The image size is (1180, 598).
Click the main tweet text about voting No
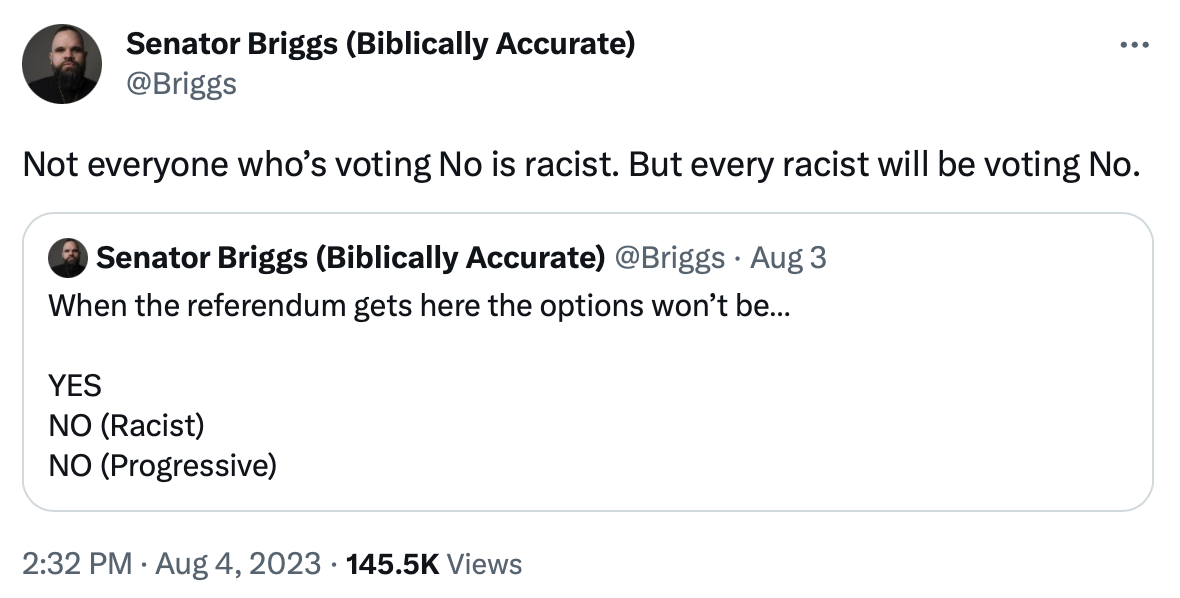(x=580, y=164)
